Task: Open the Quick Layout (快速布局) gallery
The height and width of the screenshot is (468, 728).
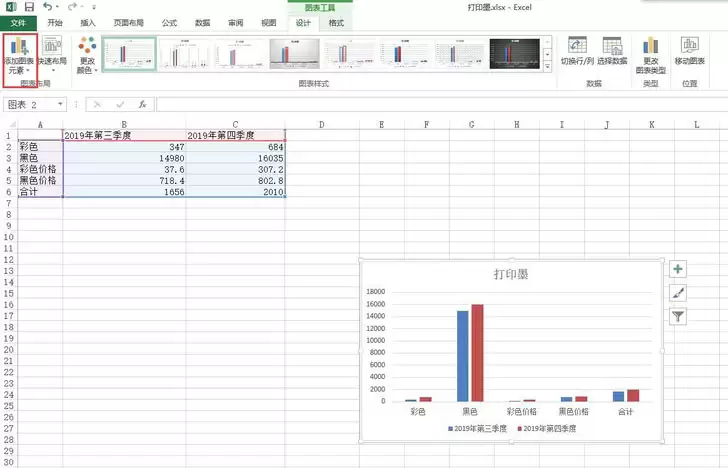Action: 52,56
